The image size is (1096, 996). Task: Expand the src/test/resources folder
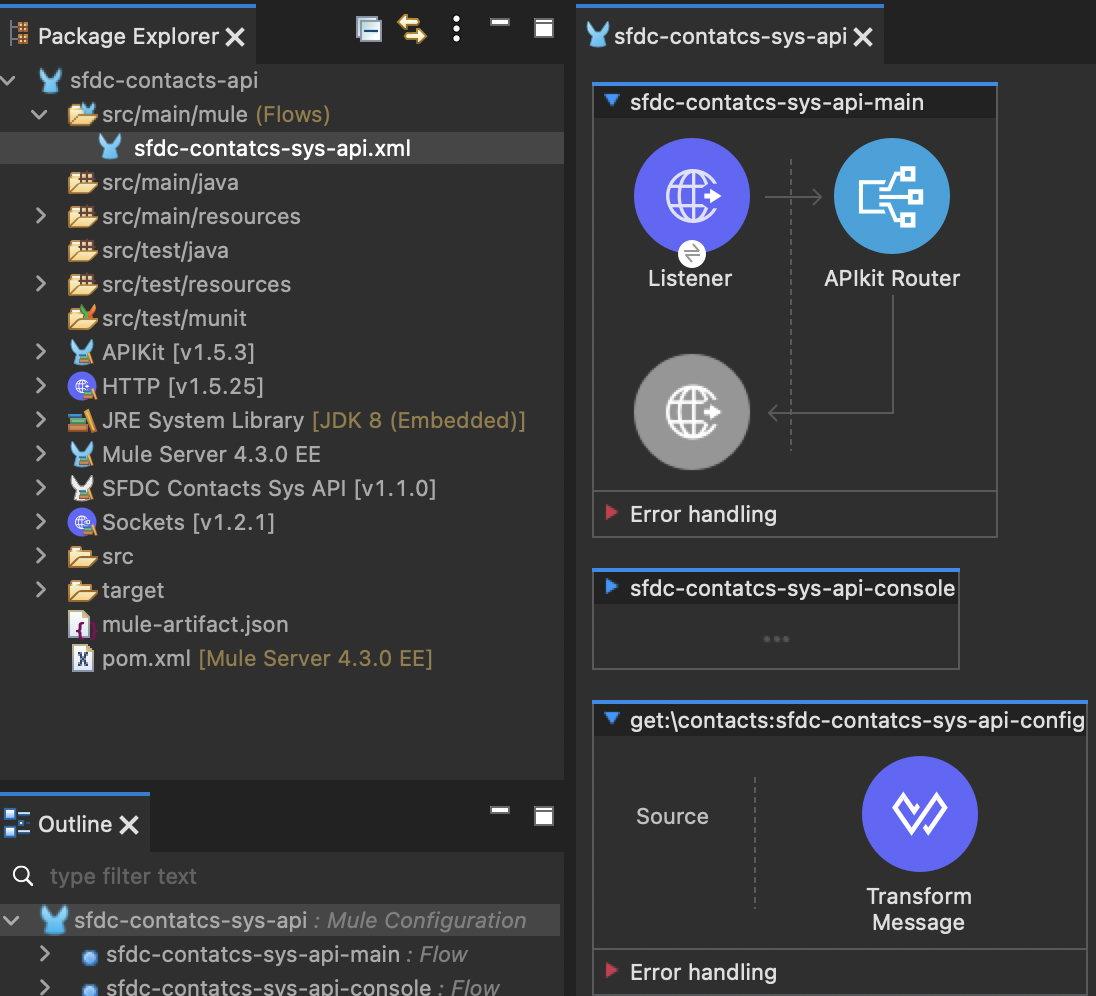pyautogui.click(x=41, y=284)
